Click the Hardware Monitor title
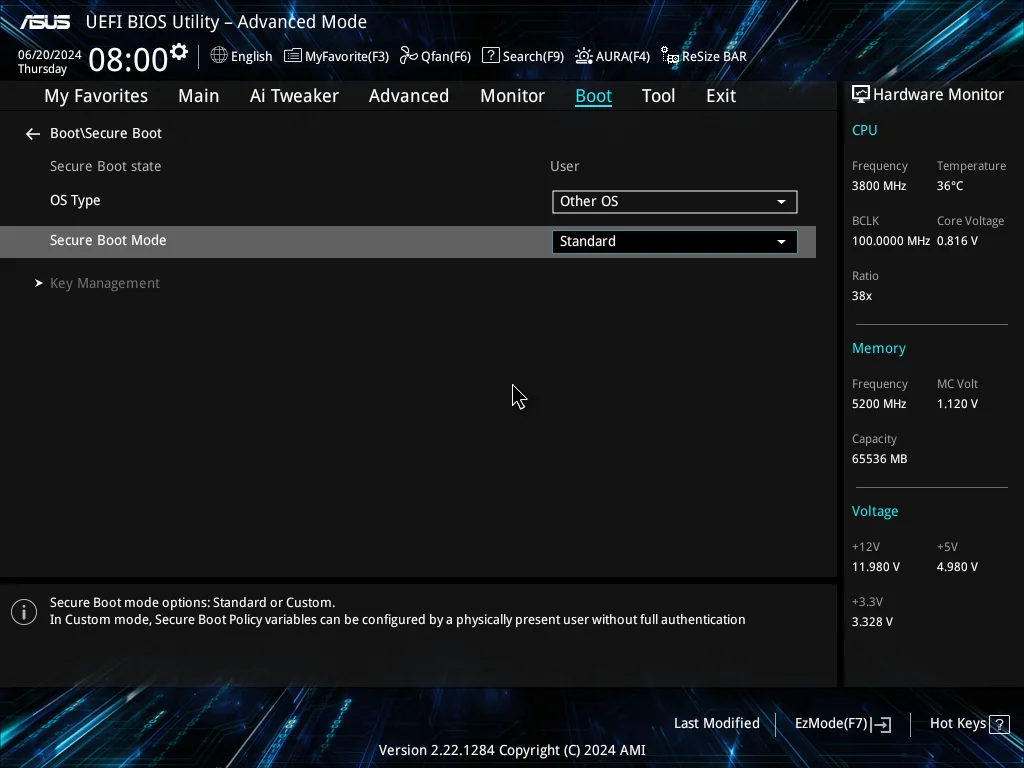Viewport: 1024px width, 768px height. click(x=938, y=95)
